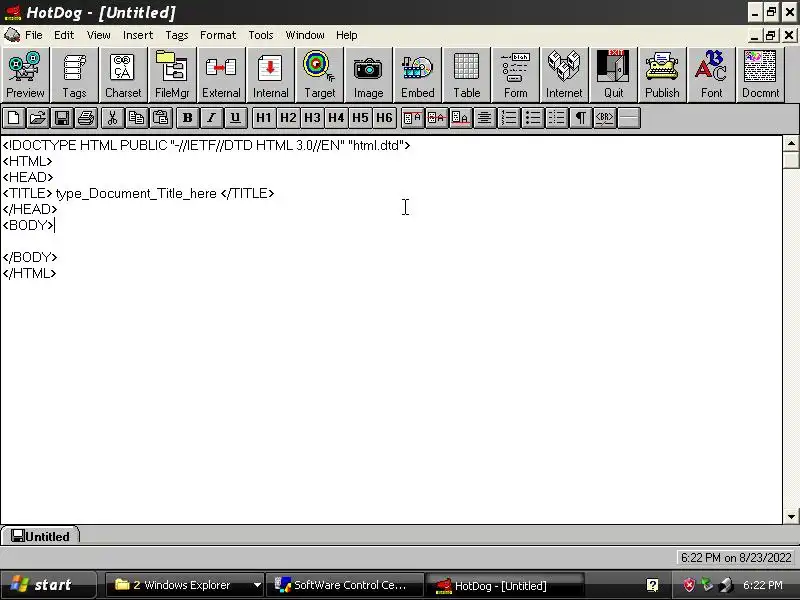Apply H4 heading tag
The height and width of the screenshot is (600, 800).
pyautogui.click(x=336, y=118)
